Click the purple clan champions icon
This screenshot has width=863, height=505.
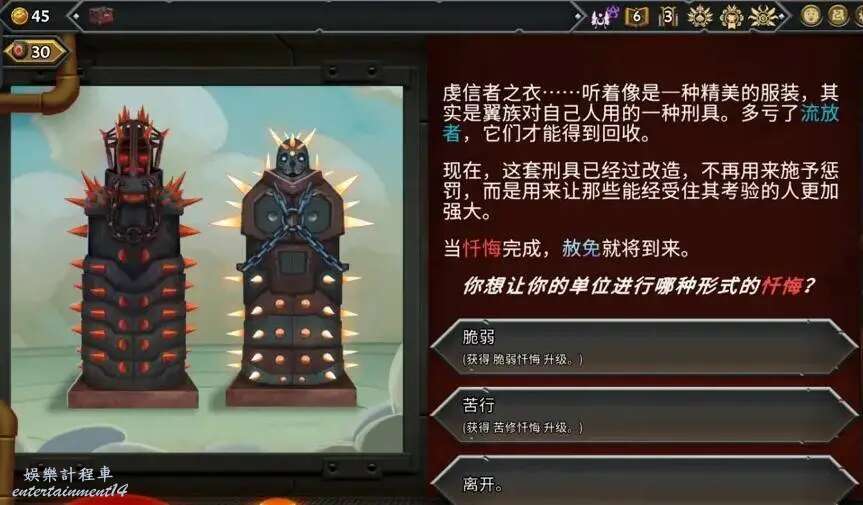(605, 17)
